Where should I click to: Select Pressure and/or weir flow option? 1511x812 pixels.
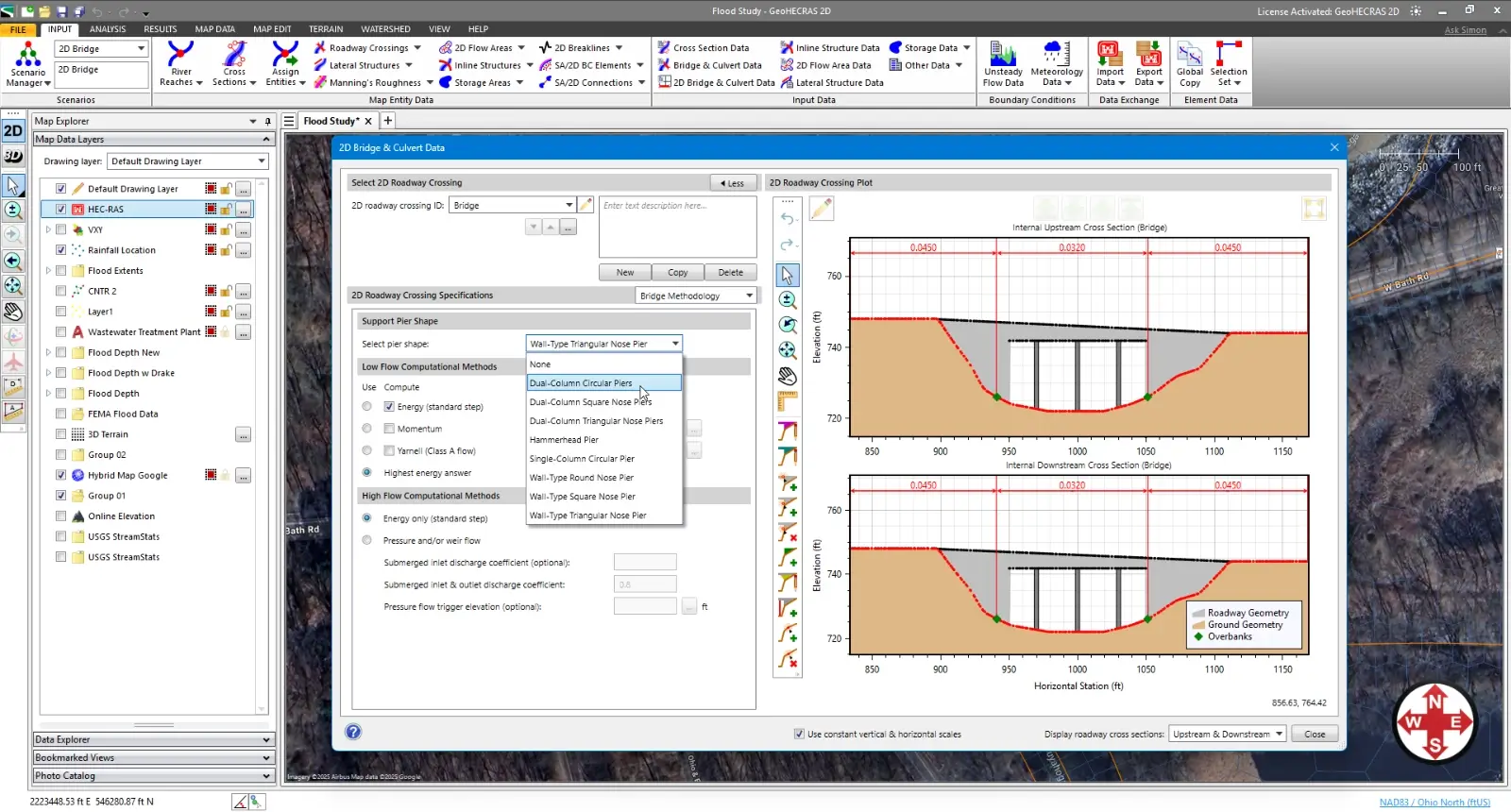coord(367,541)
